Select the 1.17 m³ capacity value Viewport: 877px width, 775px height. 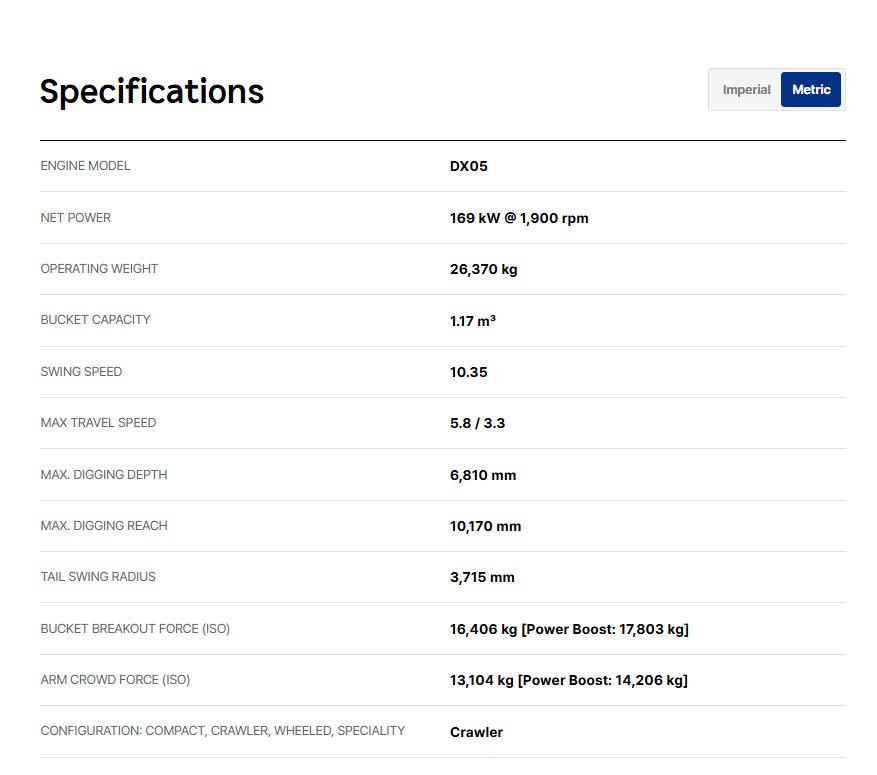pyautogui.click(x=473, y=321)
